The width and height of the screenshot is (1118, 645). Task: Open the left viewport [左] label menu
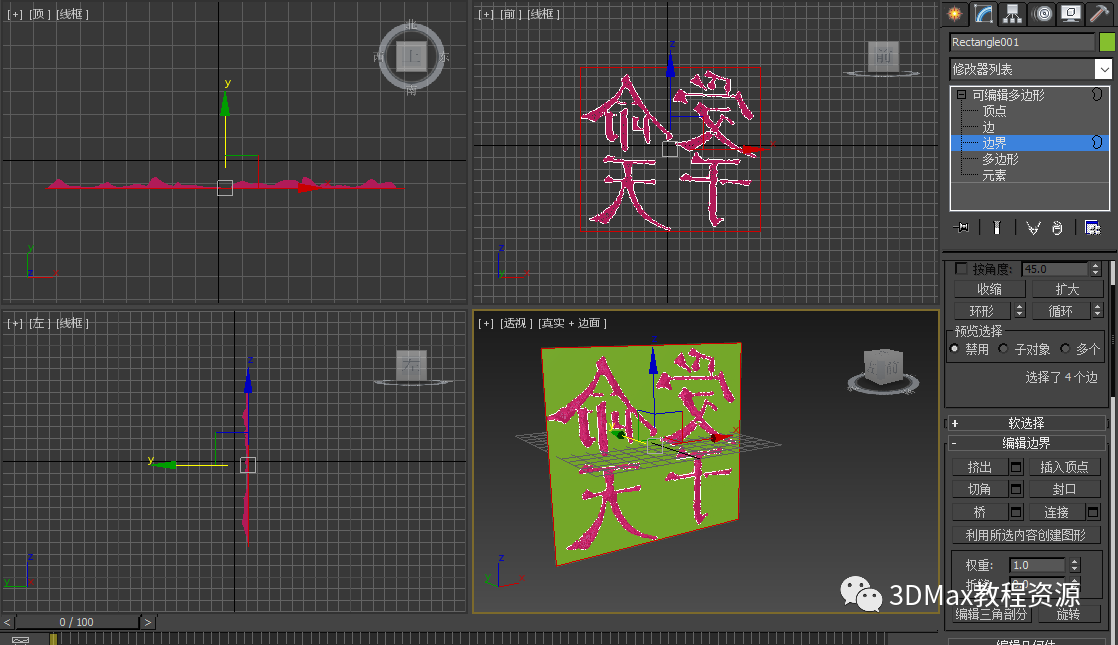(x=37, y=324)
